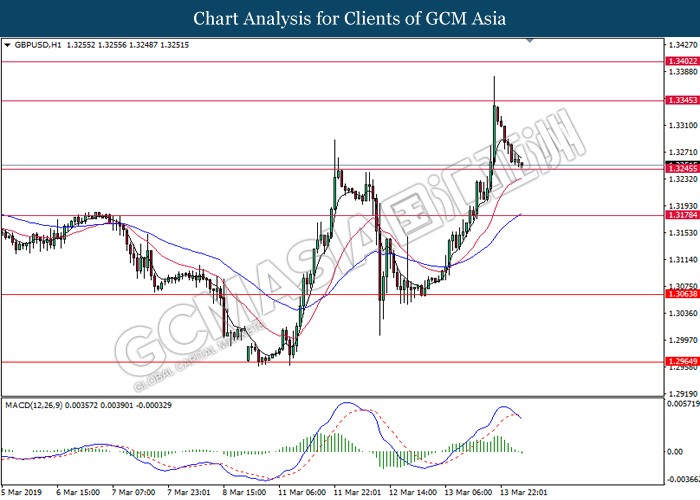The height and width of the screenshot is (500, 700).
Task: Click the MACD(12,26,9) indicator label
Action: click(34, 405)
